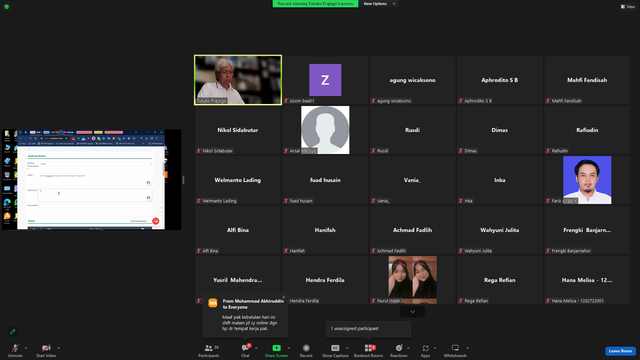Select Frengki Banjarnahor participant tile
This screenshot has height=360, width=640.
(587, 230)
